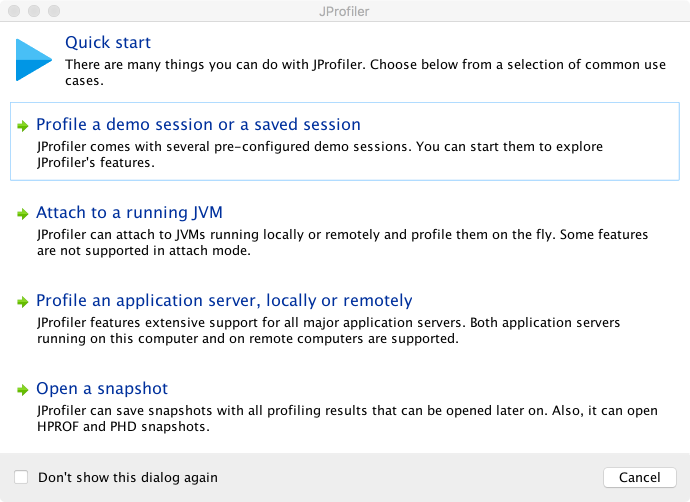Minimize the JProfiler window
690x502 pixels.
tap(33, 10)
